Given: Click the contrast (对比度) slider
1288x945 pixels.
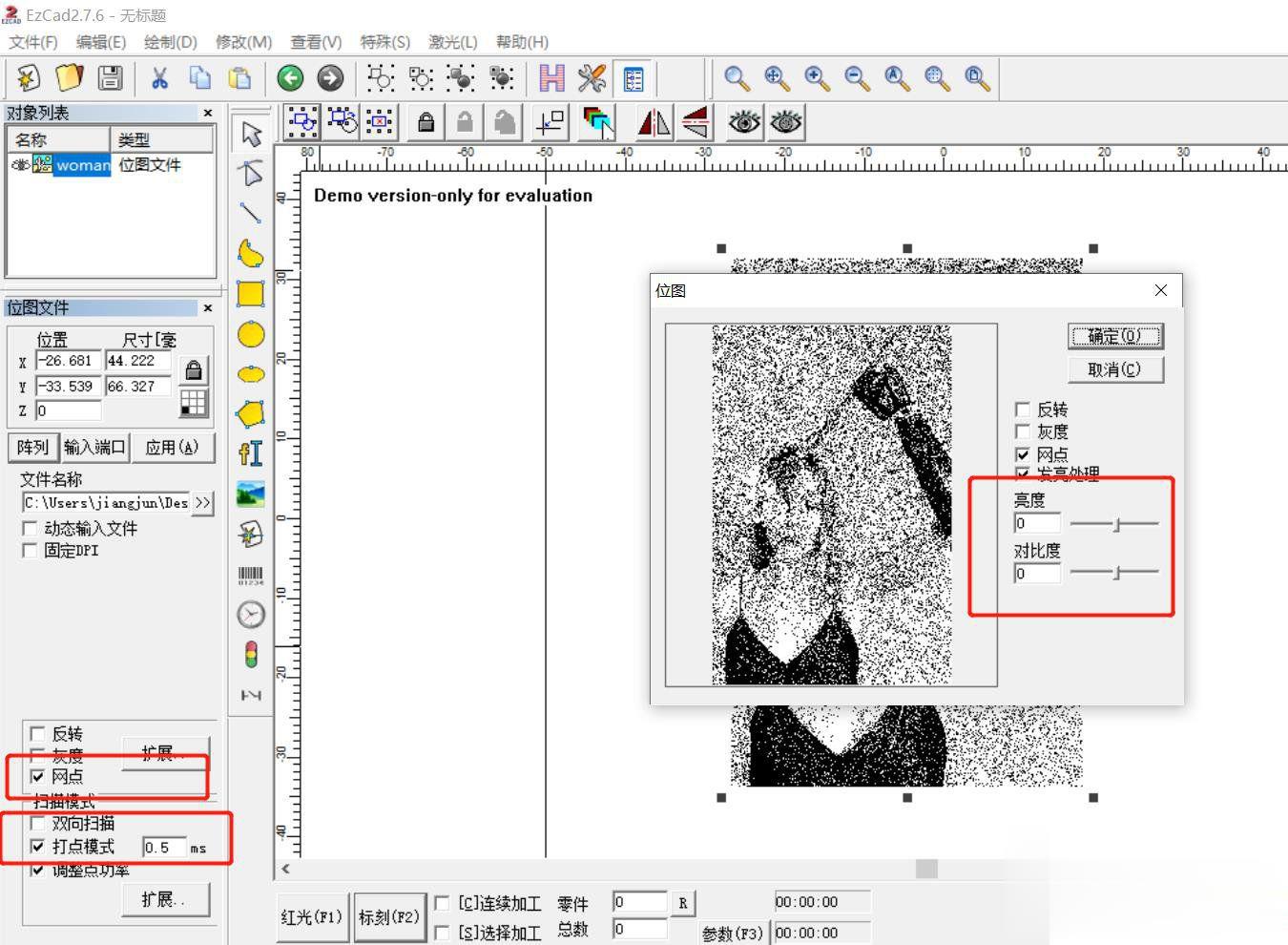Looking at the screenshot, I should [1114, 573].
